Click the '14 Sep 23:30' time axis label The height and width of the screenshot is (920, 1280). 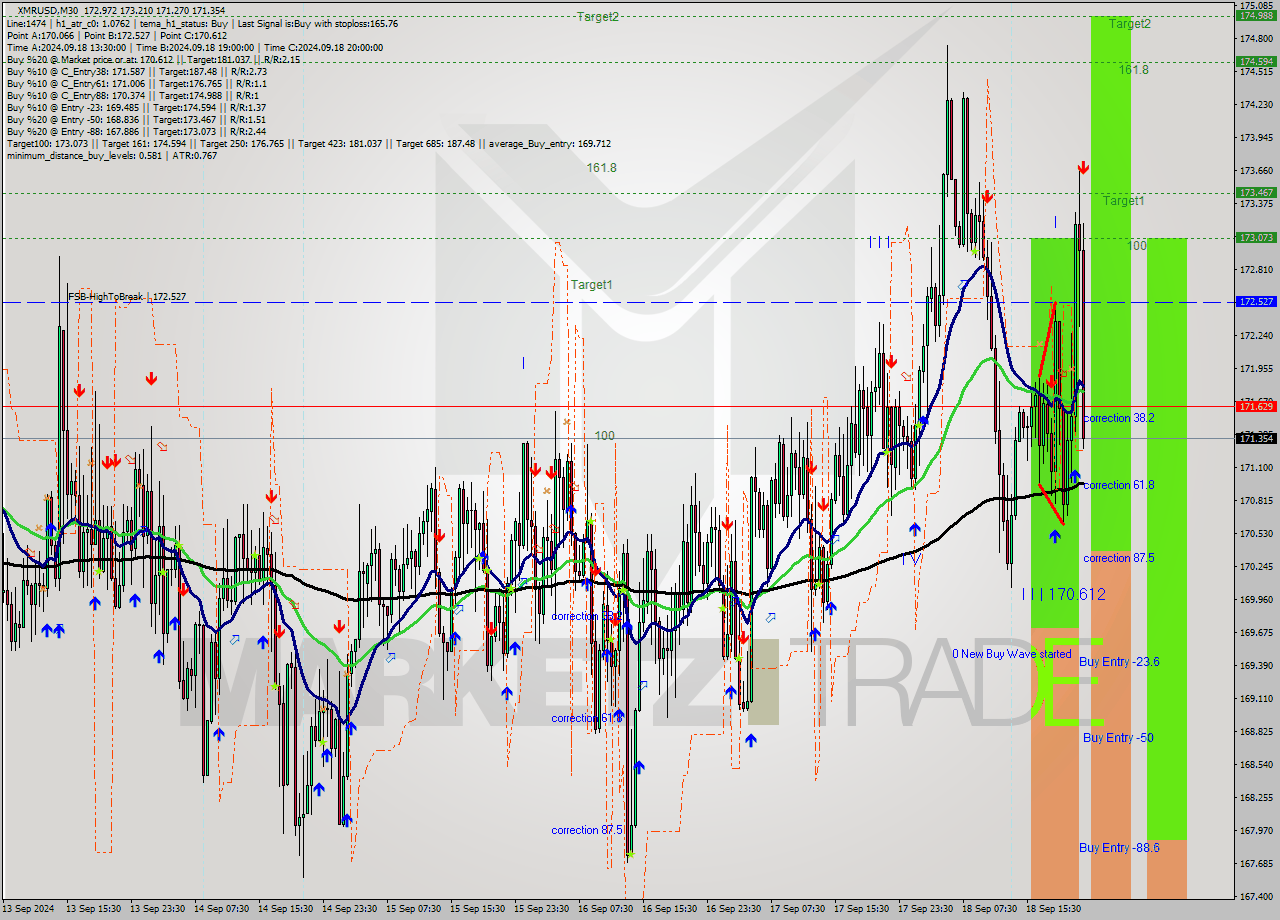349,909
